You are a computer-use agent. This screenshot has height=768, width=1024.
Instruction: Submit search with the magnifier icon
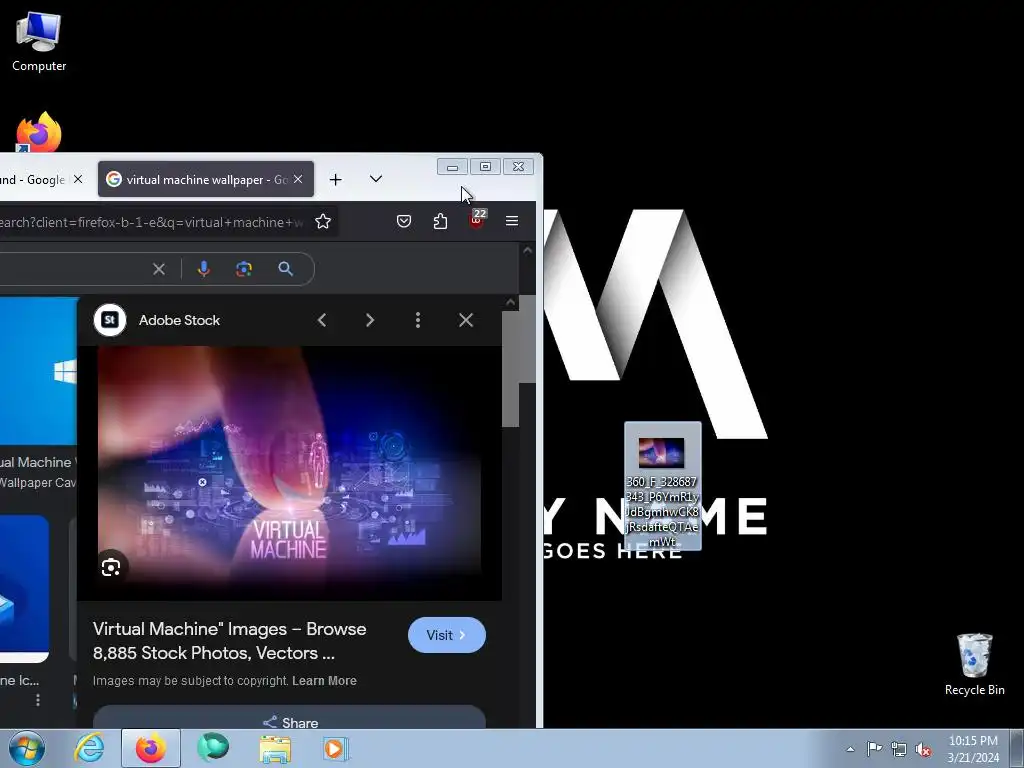[285, 269]
